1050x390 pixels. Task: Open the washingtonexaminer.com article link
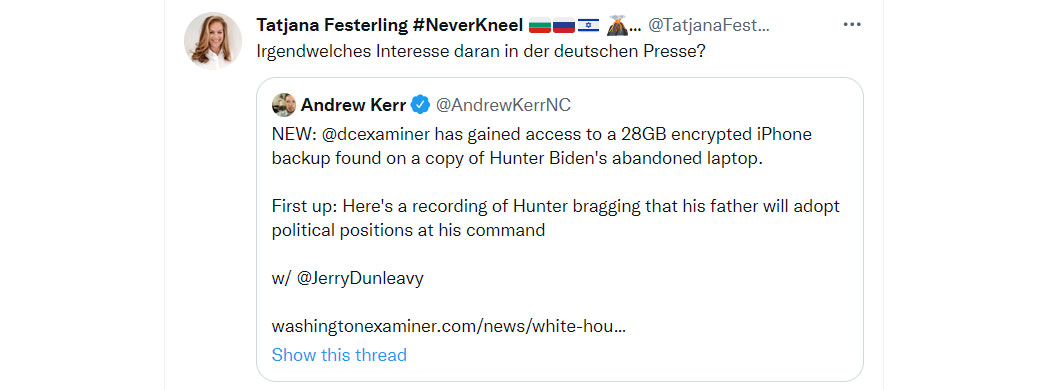point(449,326)
